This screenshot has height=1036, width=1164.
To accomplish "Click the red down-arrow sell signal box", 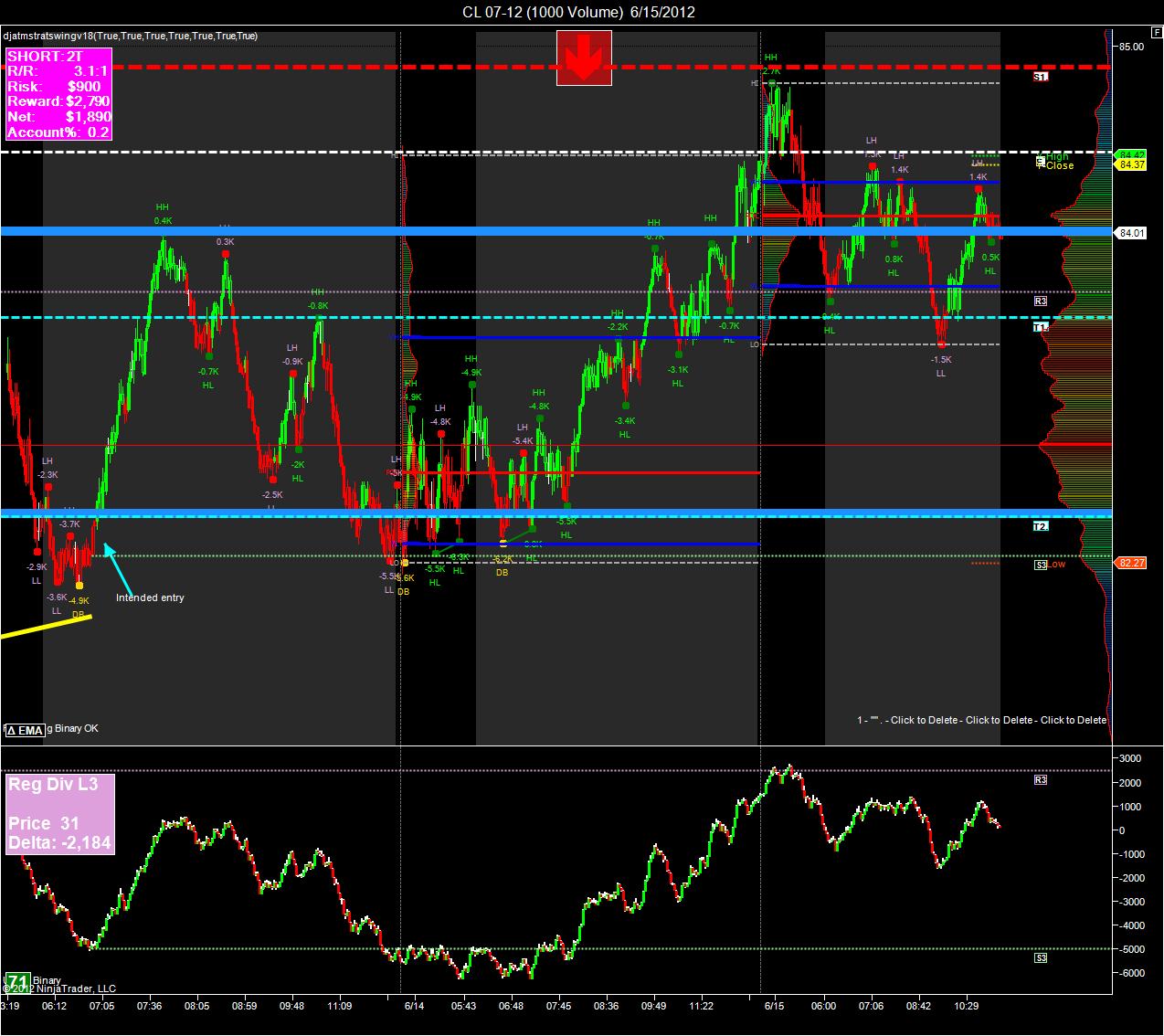I will (584, 58).
